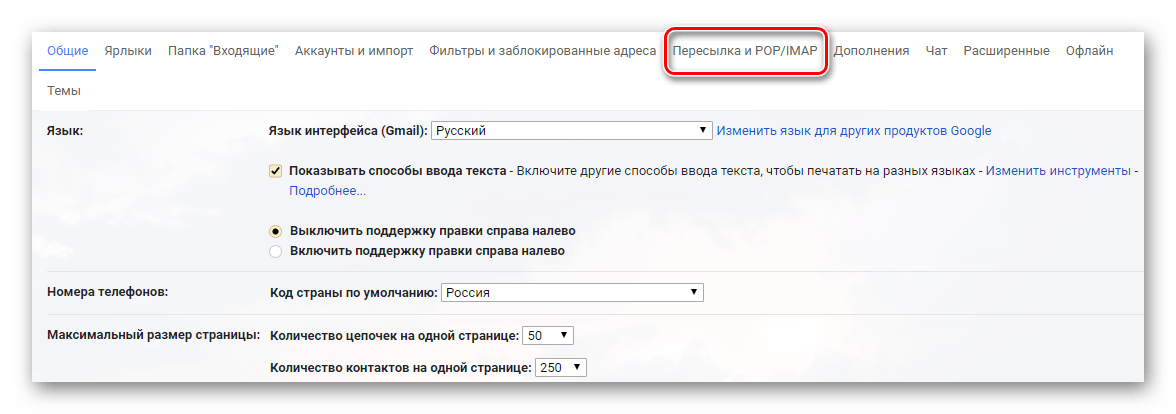Select Выключить поддержку правки справа налево

point(275,231)
